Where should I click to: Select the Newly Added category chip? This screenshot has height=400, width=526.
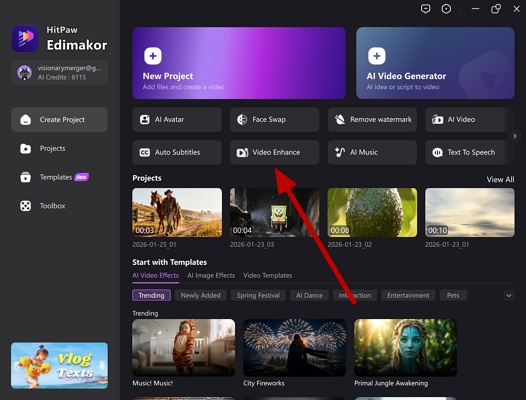pos(201,295)
